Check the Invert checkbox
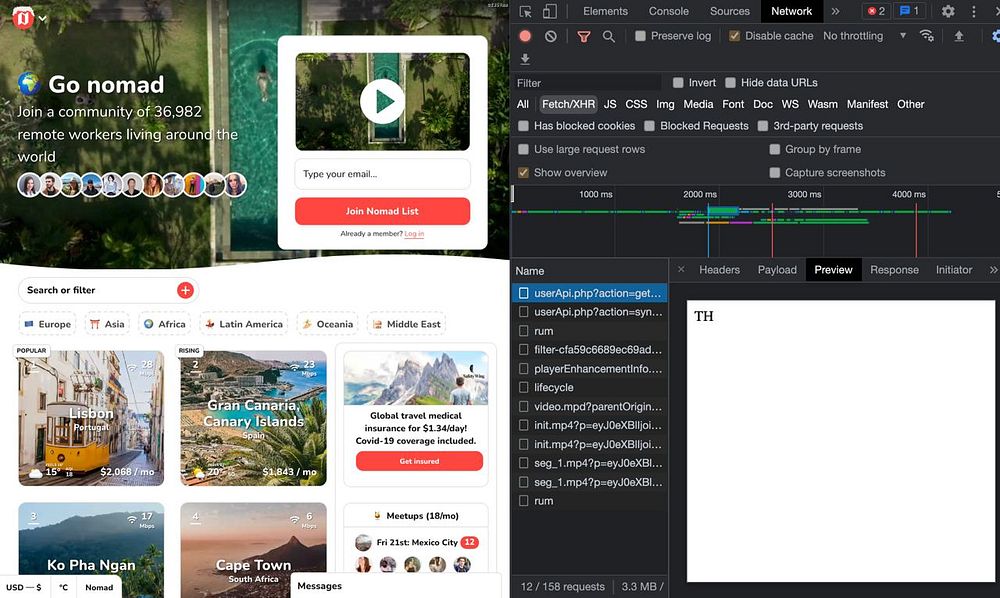Image resolution: width=1000 pixels, height=598 pixels. pos(678,83)
